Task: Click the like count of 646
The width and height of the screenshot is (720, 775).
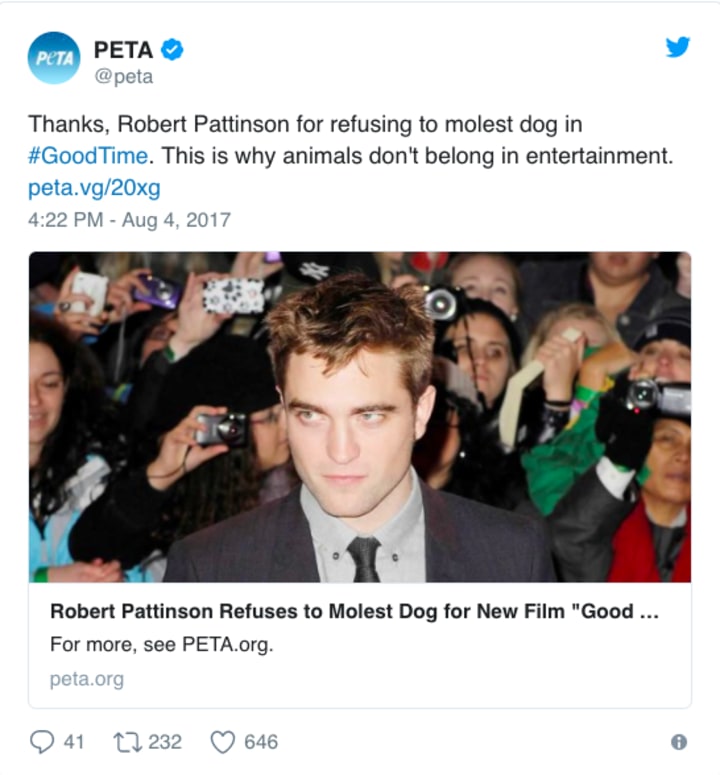Action: click(261, 742)
